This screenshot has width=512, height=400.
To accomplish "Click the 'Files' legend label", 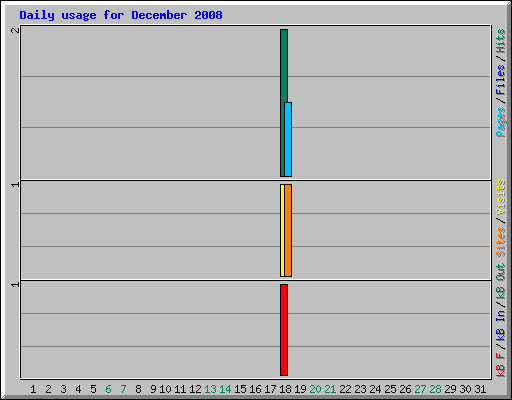I will [x=500, y=80].
